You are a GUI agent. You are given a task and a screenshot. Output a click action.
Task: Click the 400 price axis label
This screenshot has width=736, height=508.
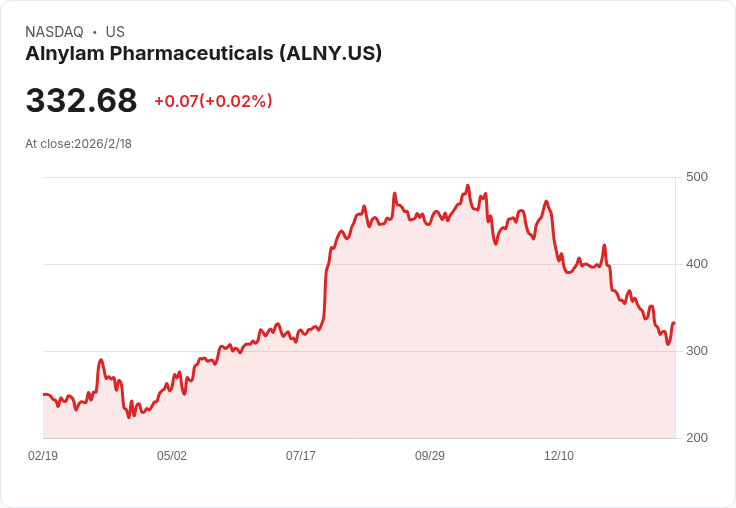point(697,264)
